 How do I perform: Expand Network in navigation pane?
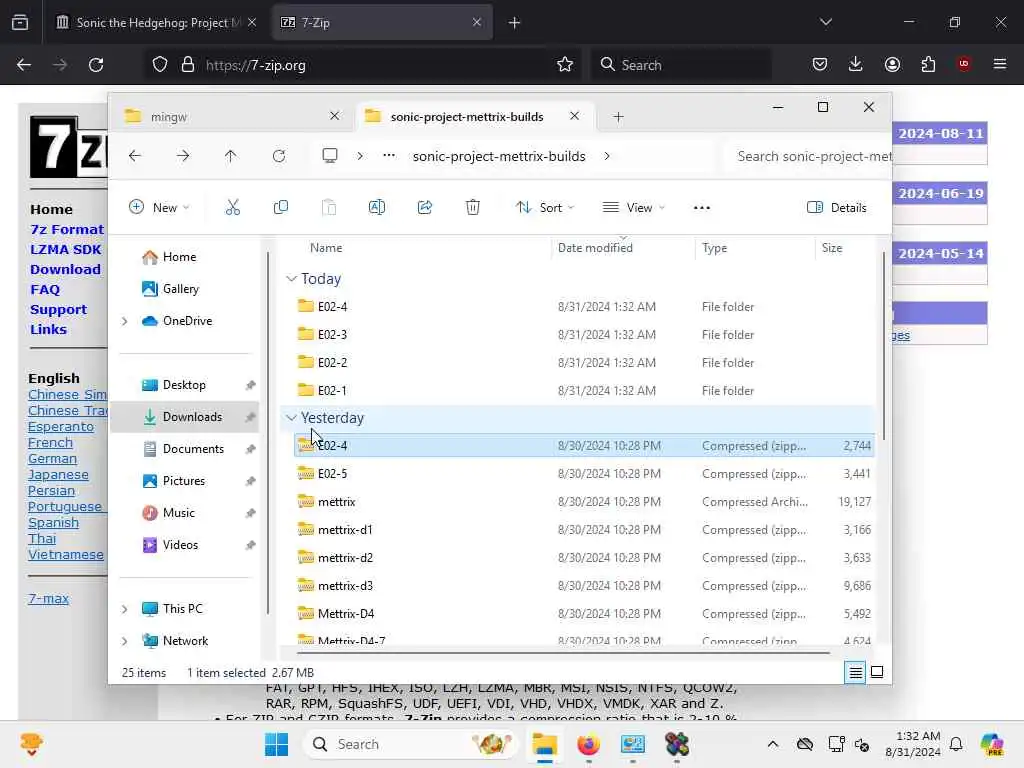tap(124, 641)
